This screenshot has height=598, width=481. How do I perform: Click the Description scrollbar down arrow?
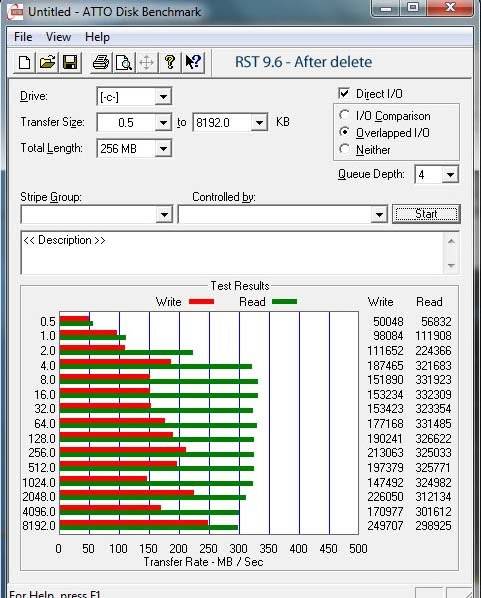[x=451, y=265]
